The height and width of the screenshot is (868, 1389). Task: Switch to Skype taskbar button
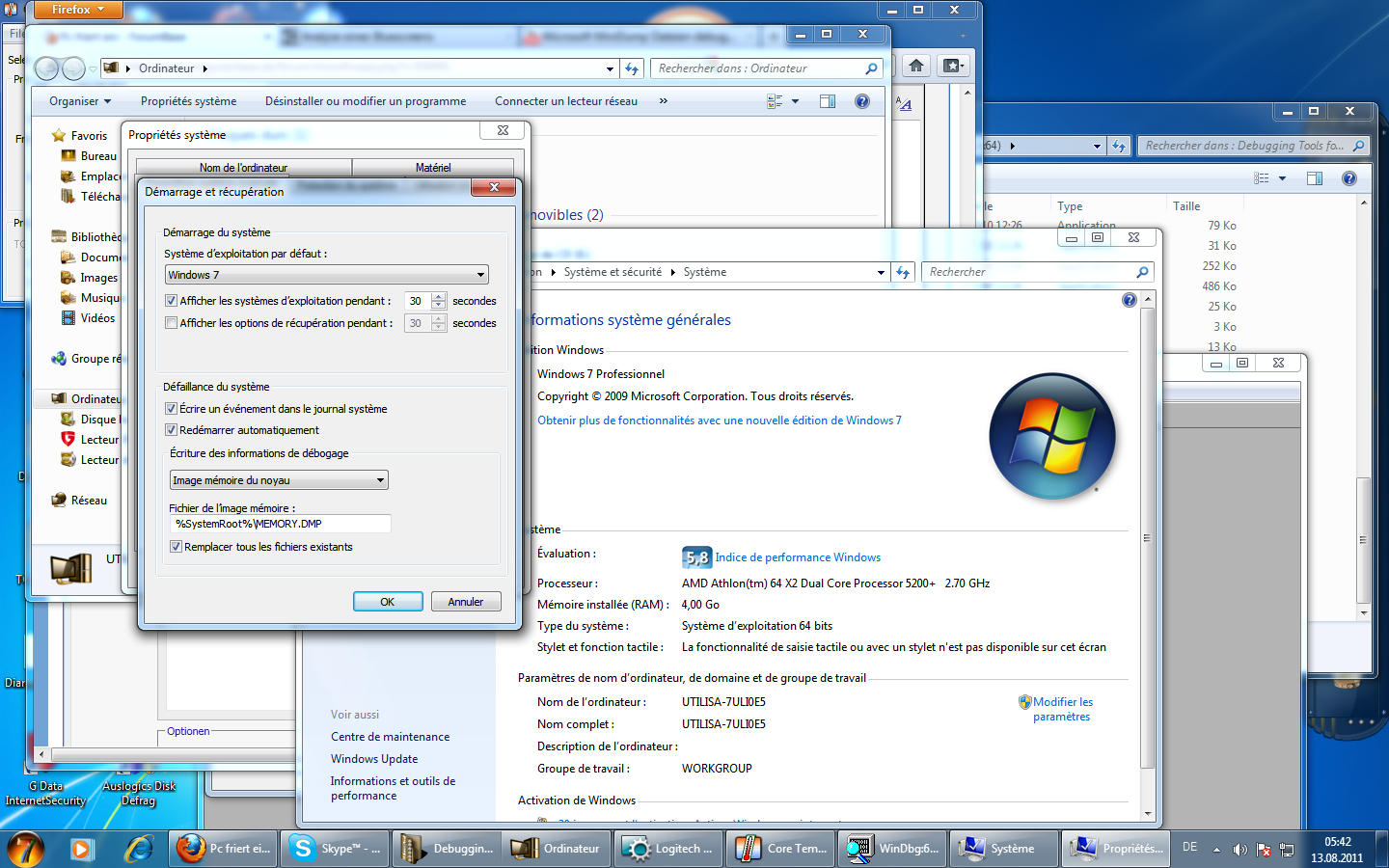337,849
